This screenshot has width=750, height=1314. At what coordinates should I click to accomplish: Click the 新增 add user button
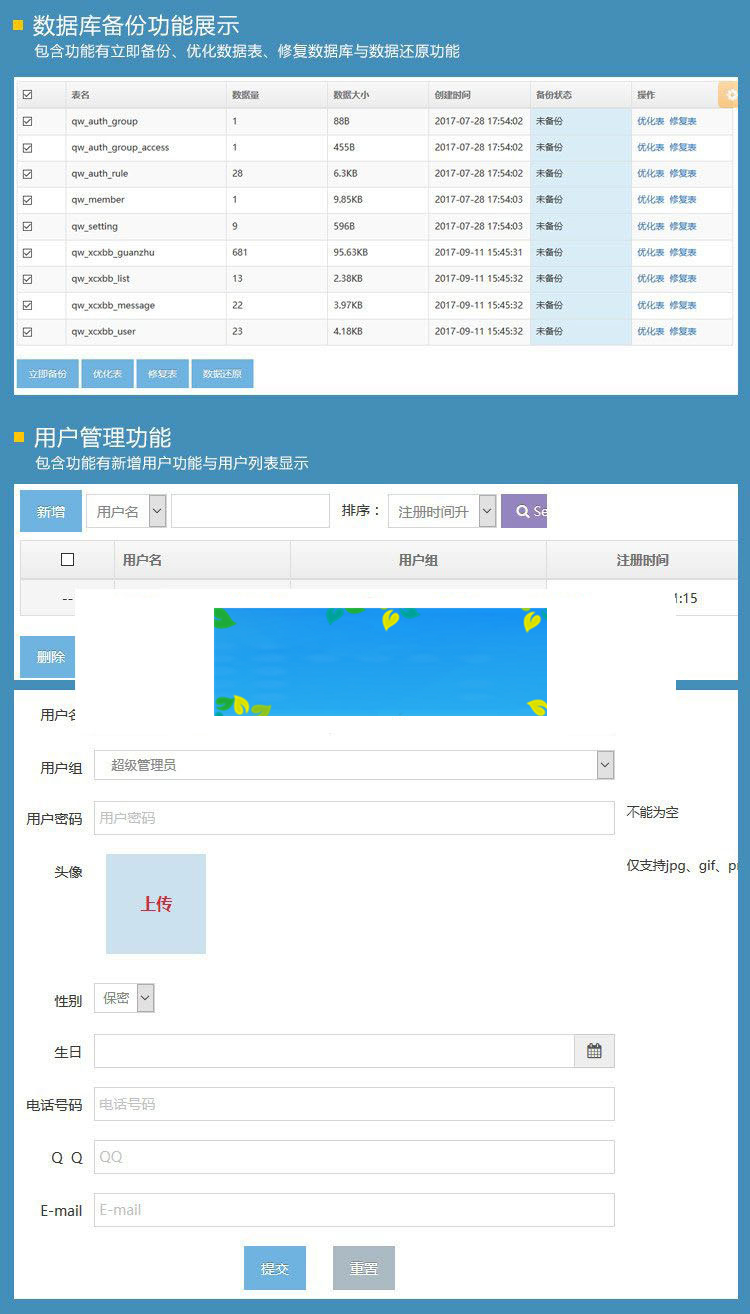pyautogui.click(x=51, y=511)
